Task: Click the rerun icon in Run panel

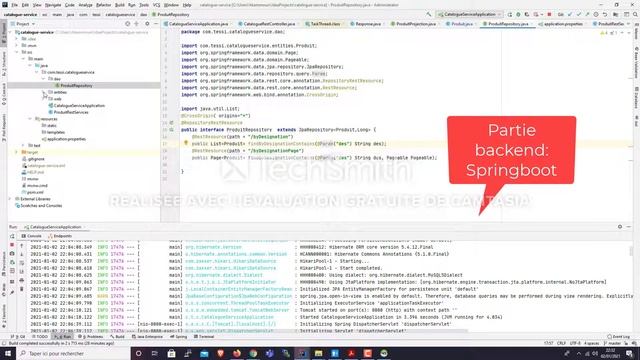Action: tap(12, 236)
